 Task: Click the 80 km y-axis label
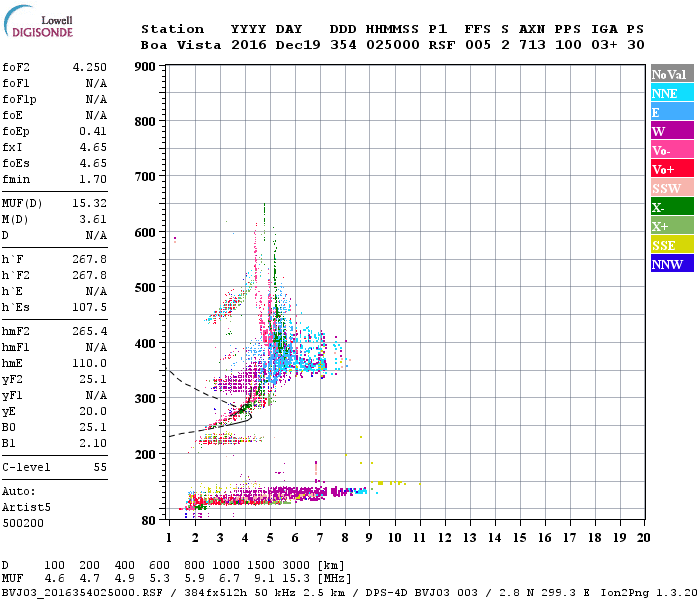(149, 521)
